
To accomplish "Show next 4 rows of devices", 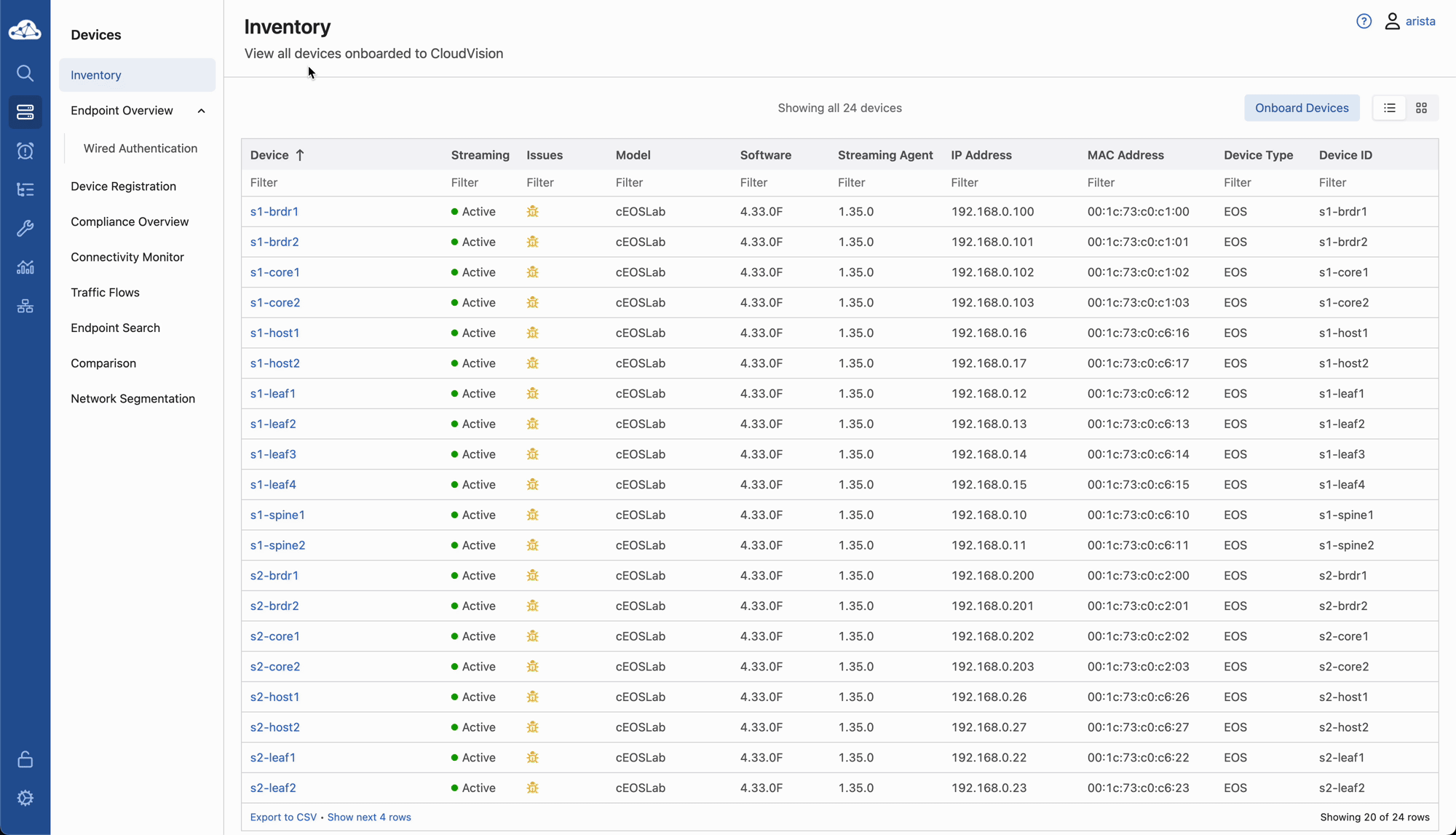I will click(369, 817).
